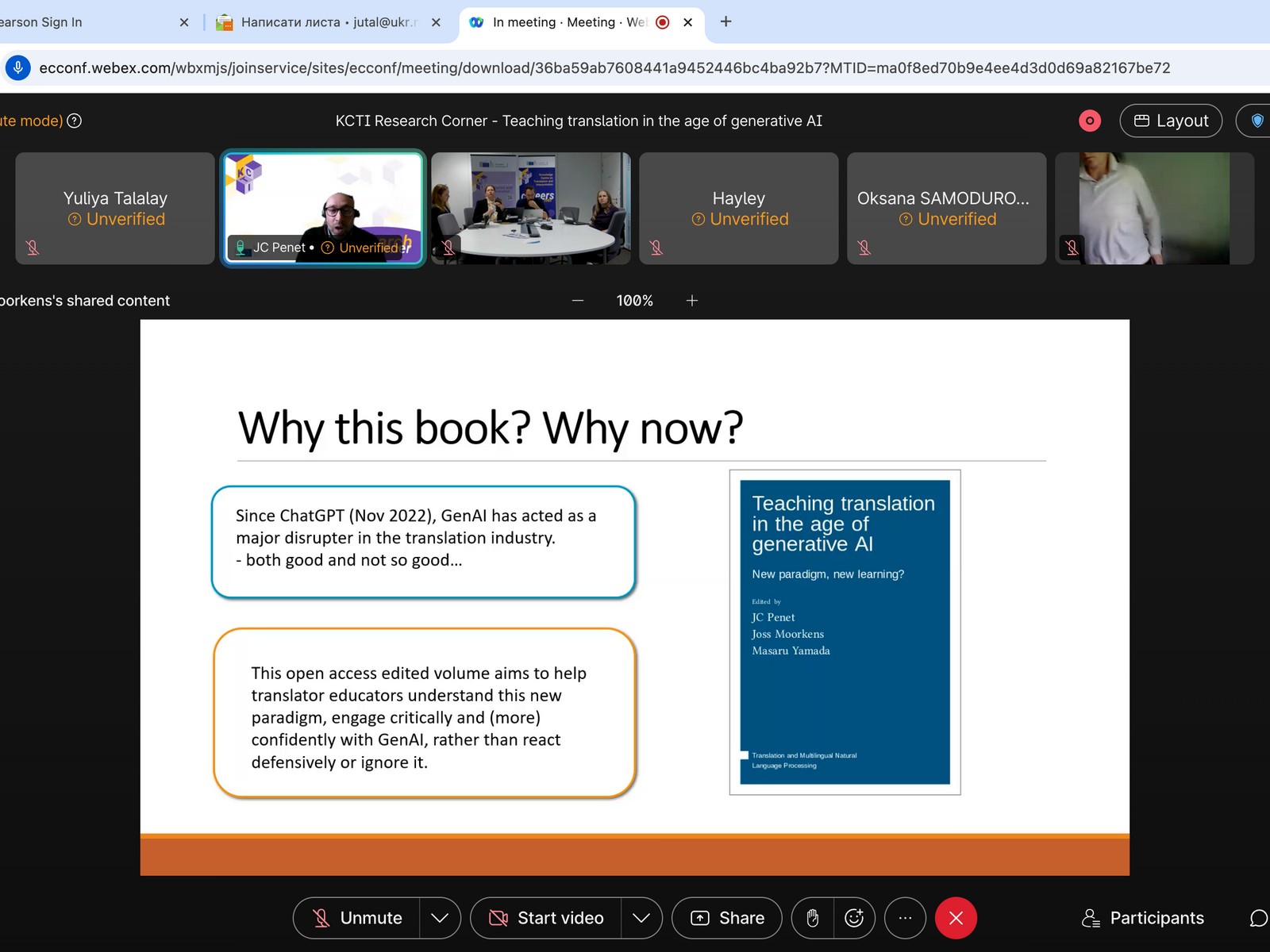Expand the video options arrow next to Start video
Image resolution: width=1270 pixels, height=952 pixels.
click(x=641, y=918)
